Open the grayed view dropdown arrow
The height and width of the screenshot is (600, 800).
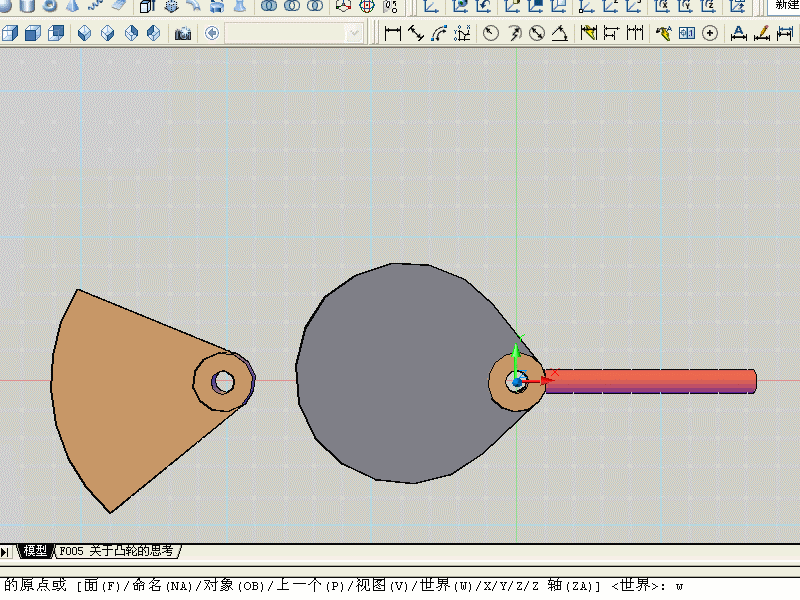pyautogui.click(x=354, y=34)
